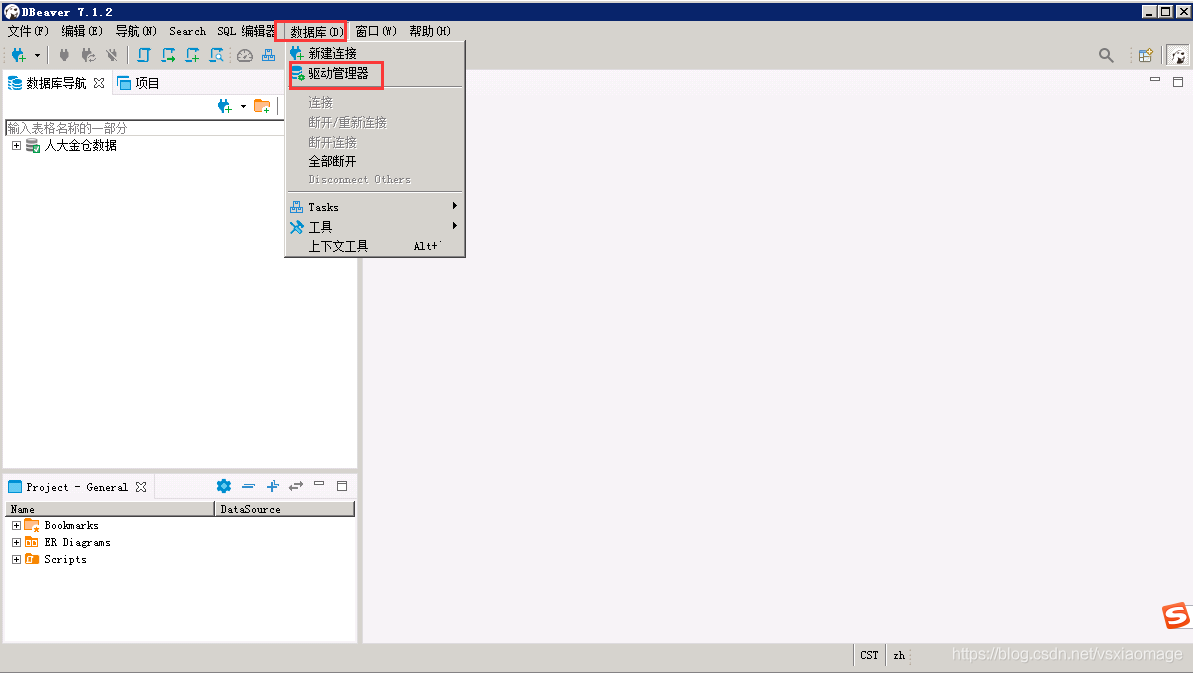The width and height of the screenshot is (1193, 673).
Task: Open the Project panel settings gear
Action: click(x=224, y=486)
